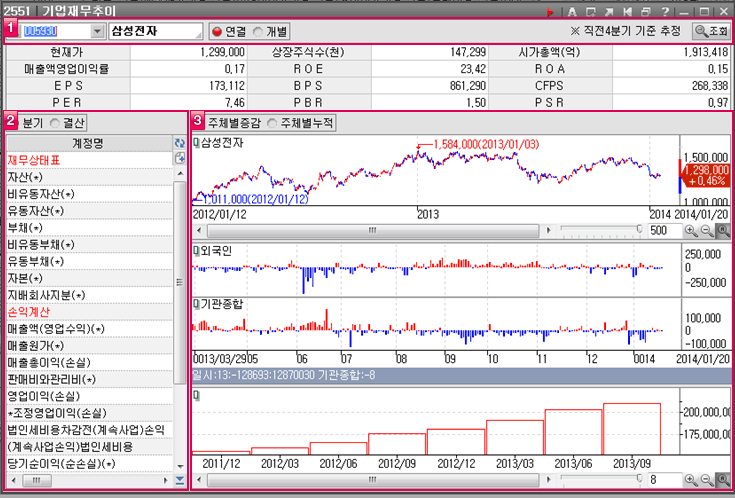
Task: Zoom in on the quarterly bar chart
Action: click(690, 480)
